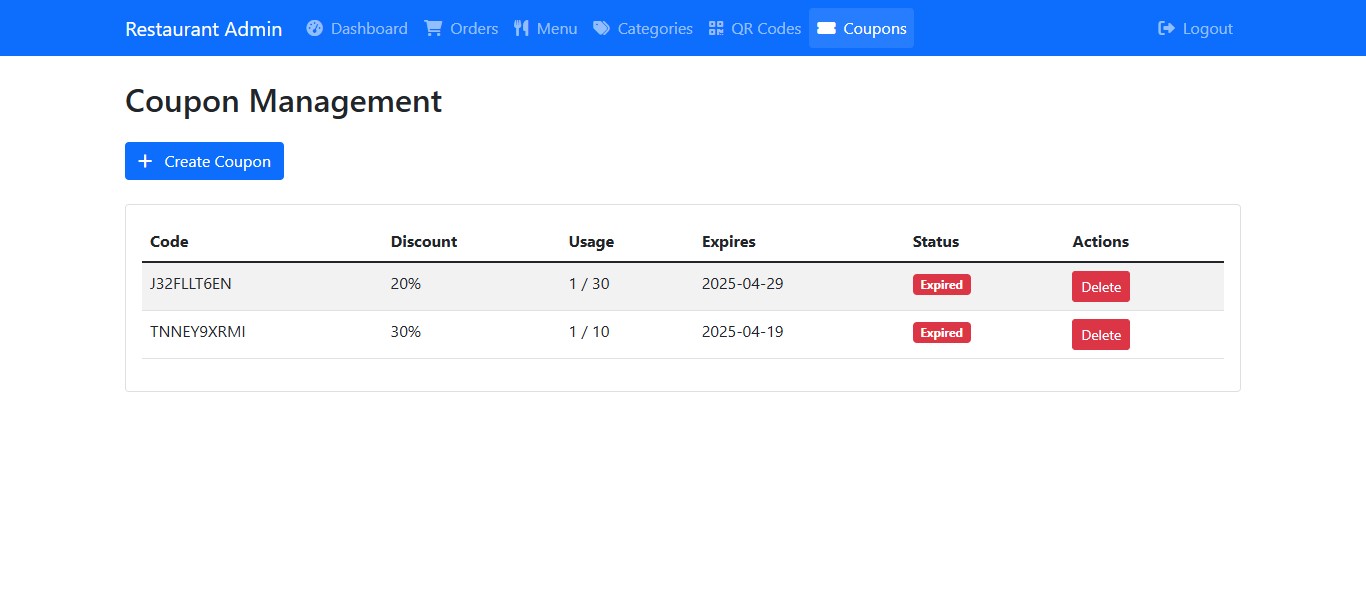
Task: Select the expiry date 2025-04-19 cell
Action: coord(742,331)
